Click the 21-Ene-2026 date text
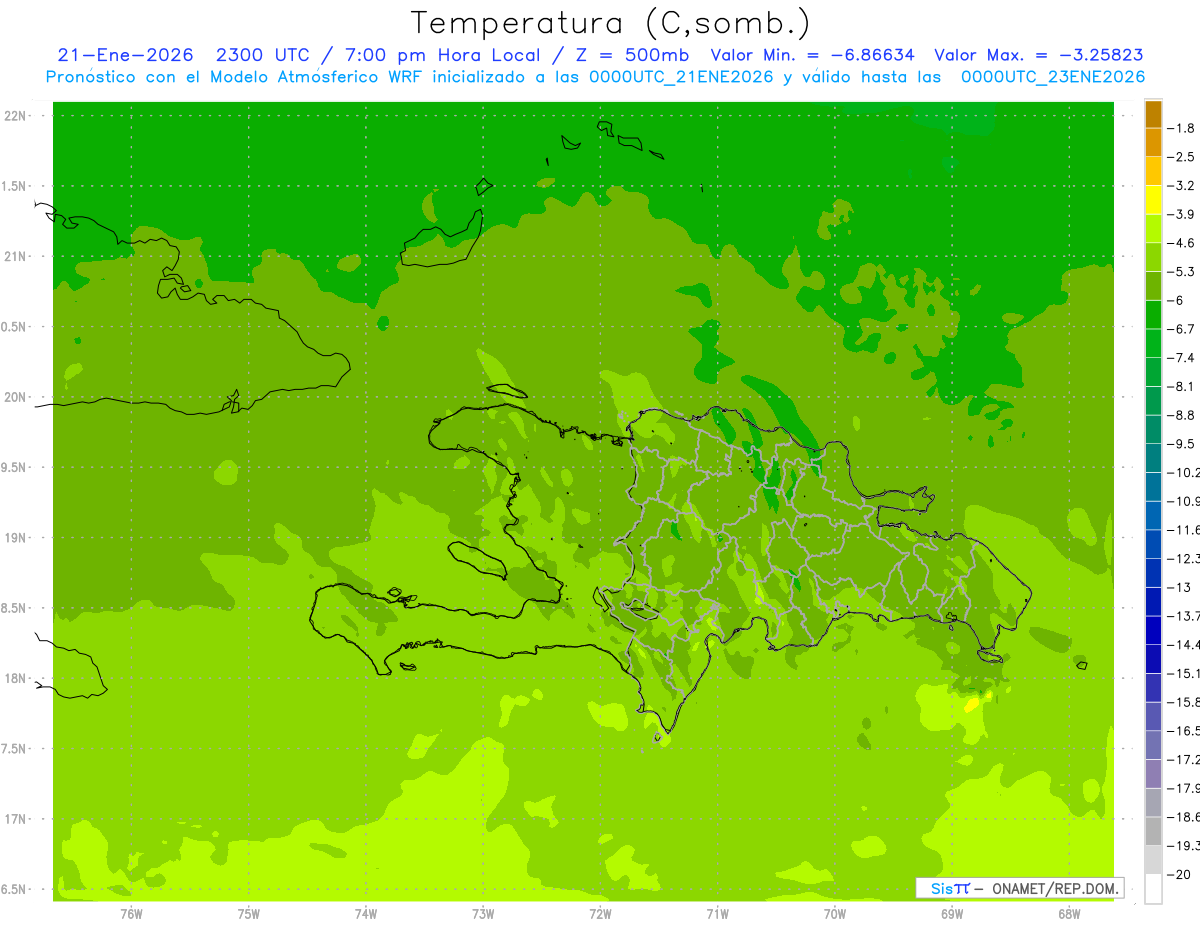Viewport: 1200px width, 927px height. (x=125, y=55)
